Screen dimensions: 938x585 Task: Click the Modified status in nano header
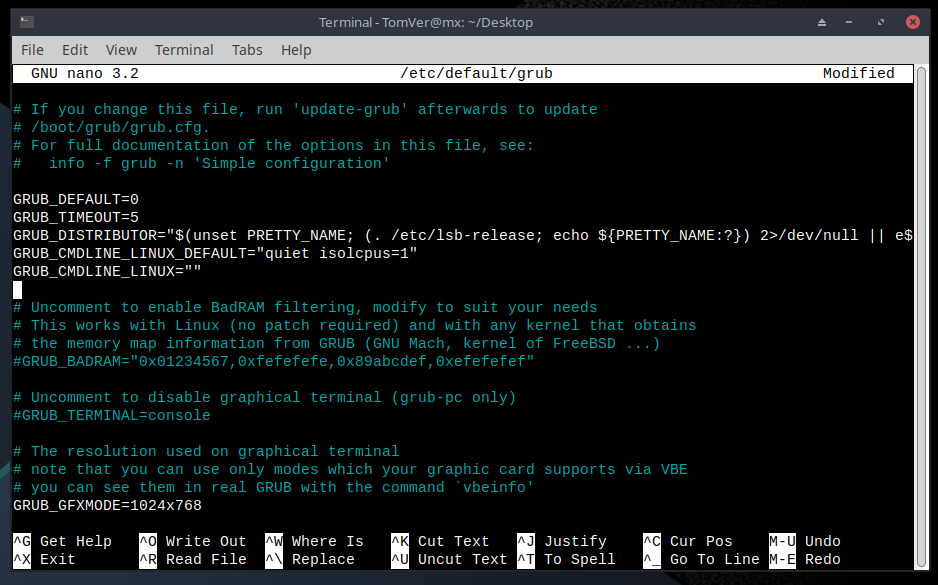858,74
